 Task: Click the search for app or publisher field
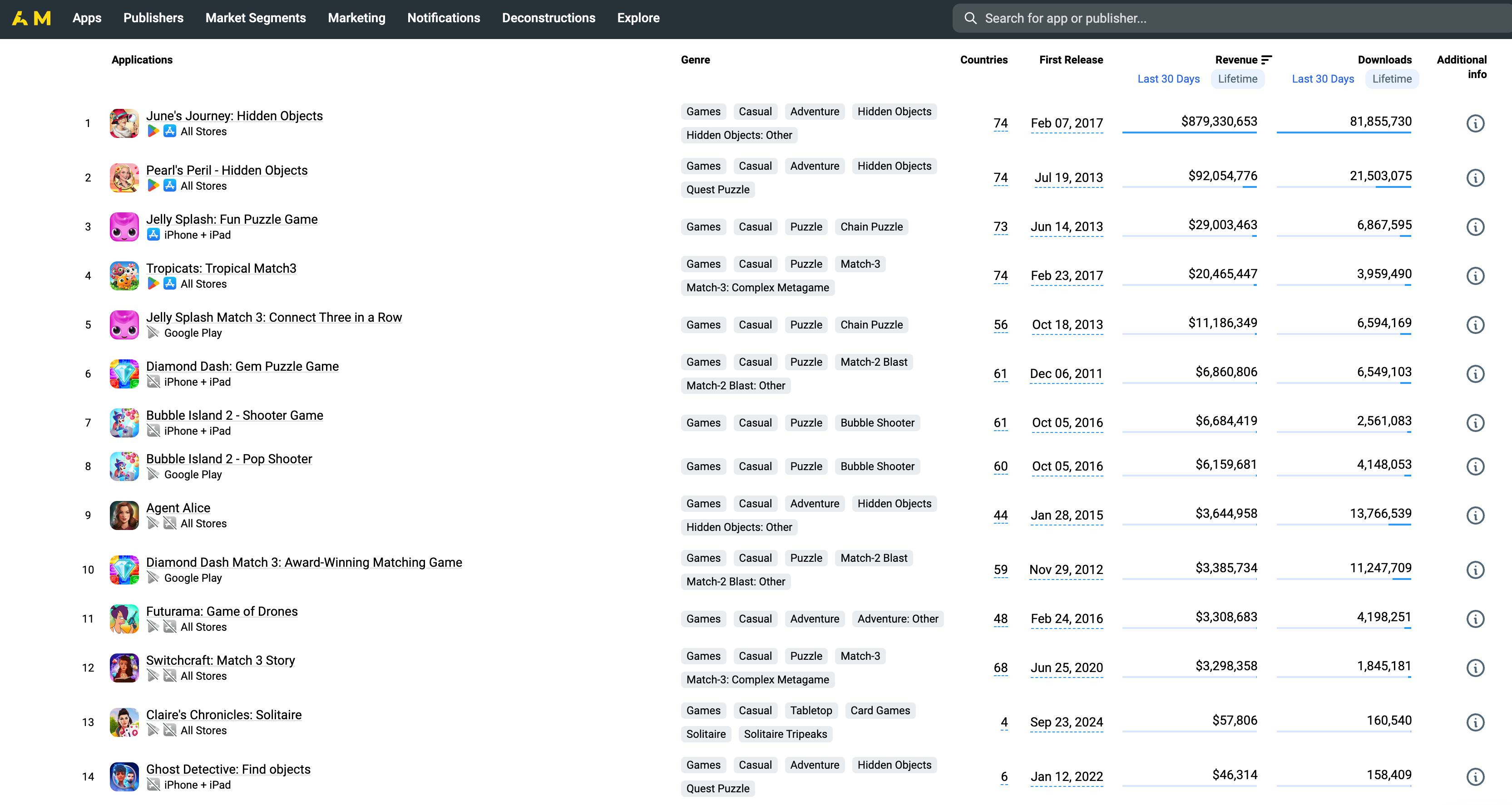pos(1233,18)
